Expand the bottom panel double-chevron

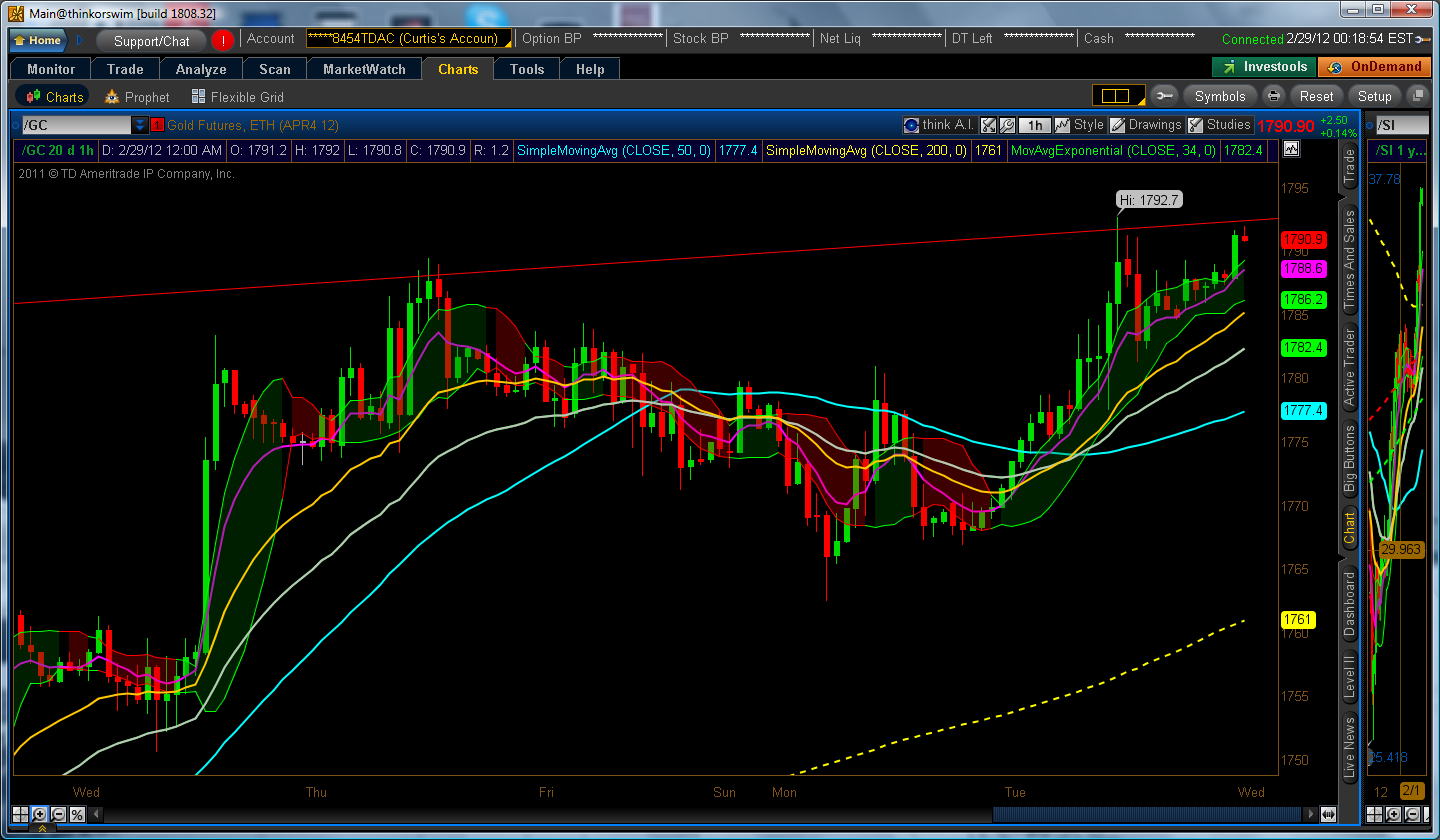point(42,830)
